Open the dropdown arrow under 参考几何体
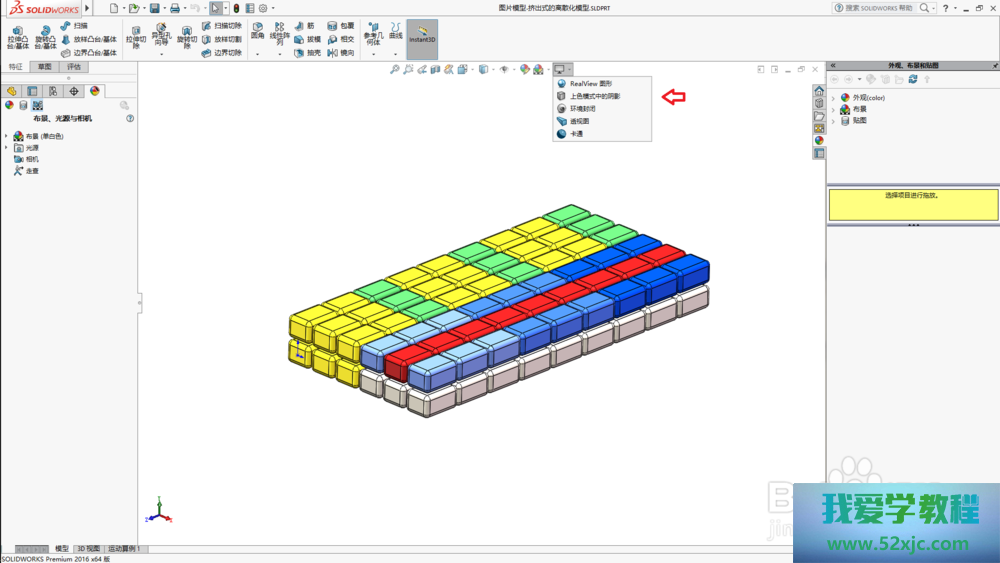The width and height of the screenshot is (1000, 563). point(372,54)
